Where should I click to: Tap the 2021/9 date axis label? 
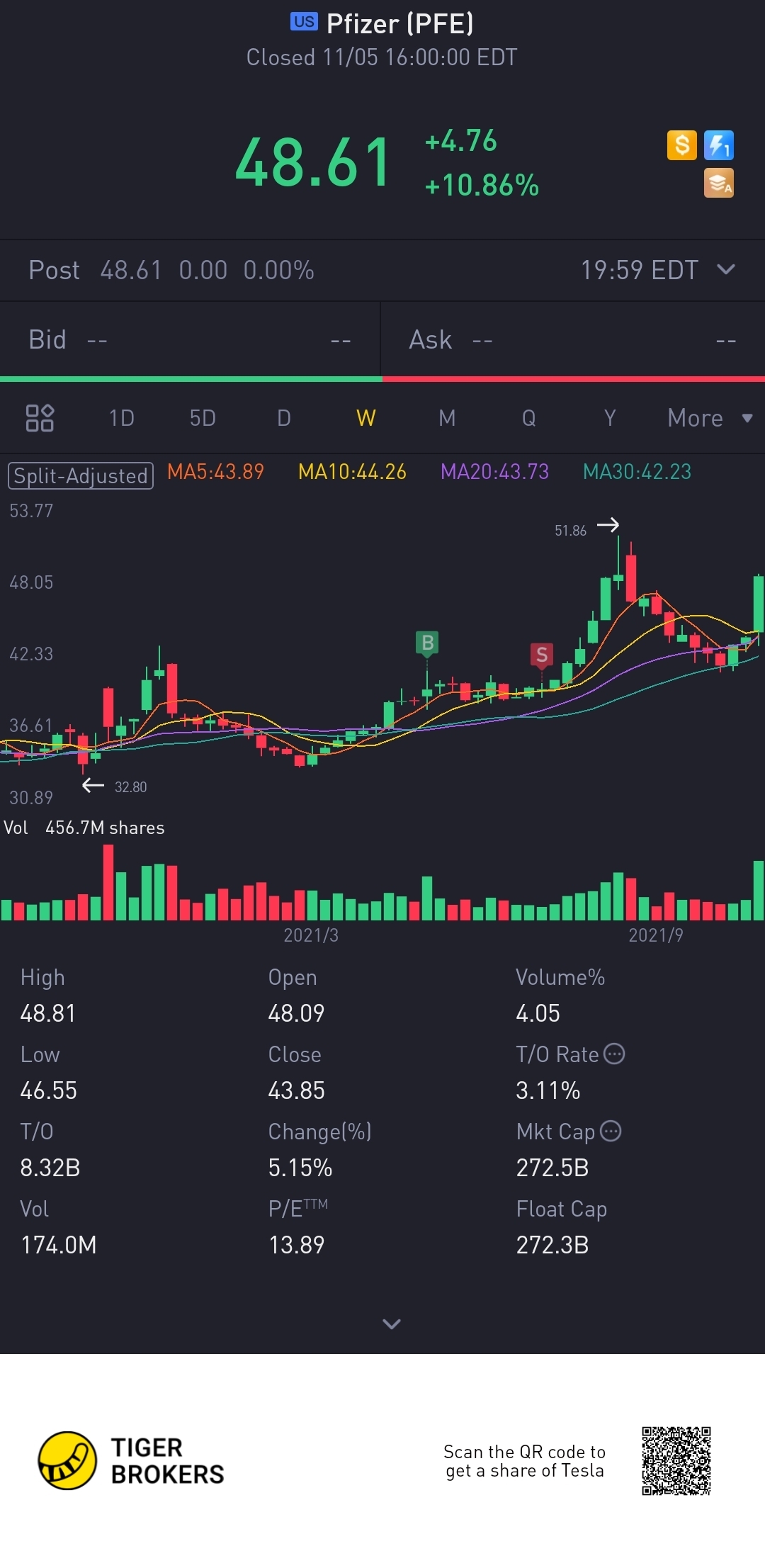(656, 935)
